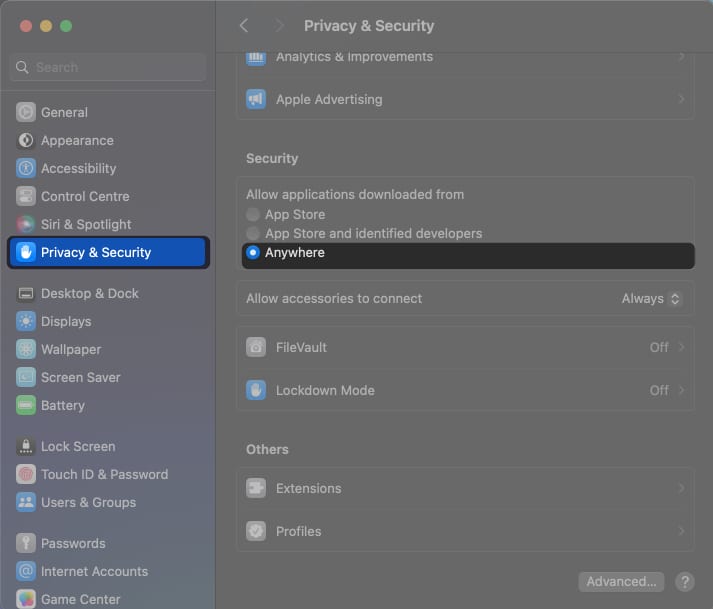Click the Lockdown Mode hand icon
Screen dimensions: 713x609
[256, 390]
